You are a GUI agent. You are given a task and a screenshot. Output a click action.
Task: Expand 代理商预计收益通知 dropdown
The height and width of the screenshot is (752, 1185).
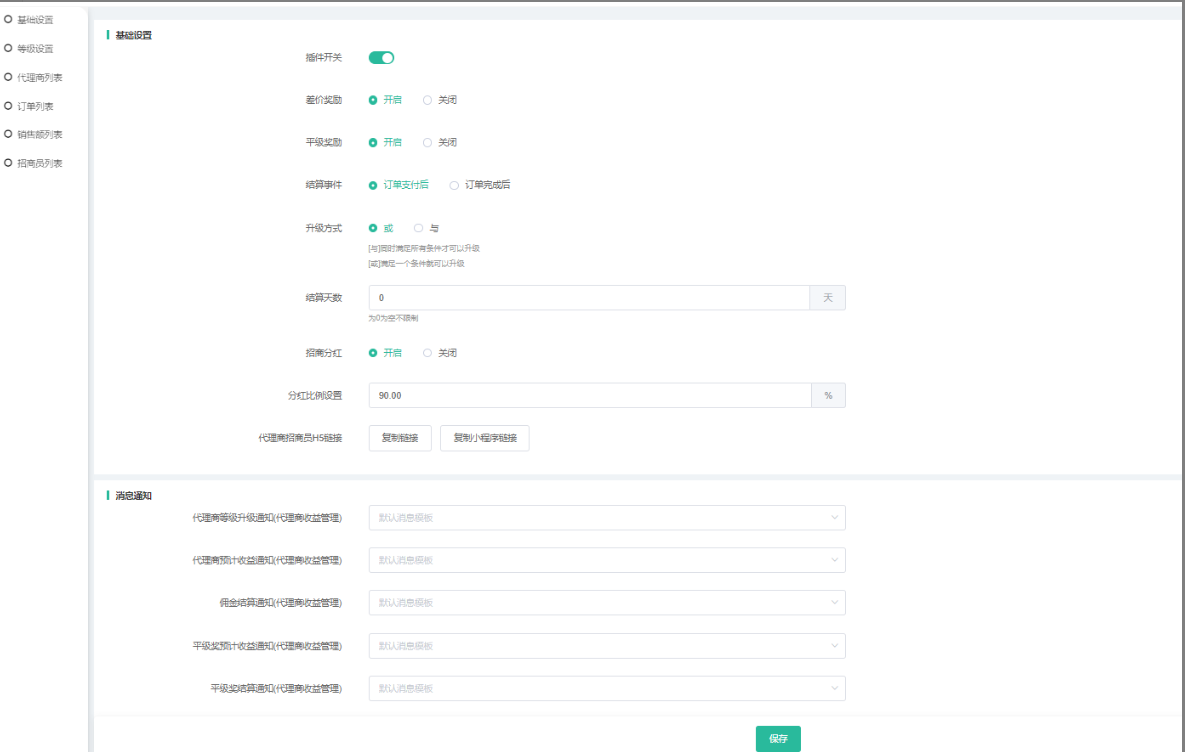point(606,560)
